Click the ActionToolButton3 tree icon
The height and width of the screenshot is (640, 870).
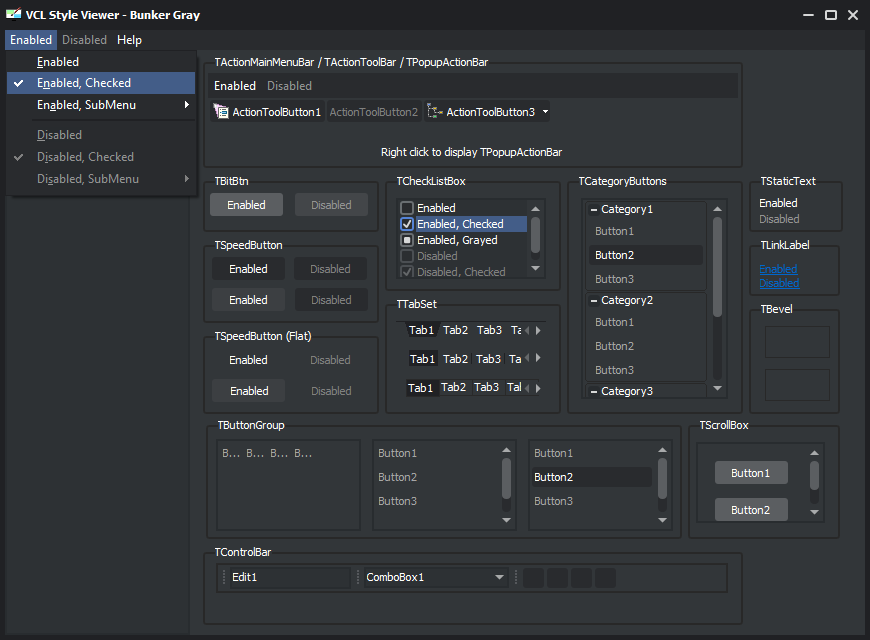coord(434,112)
